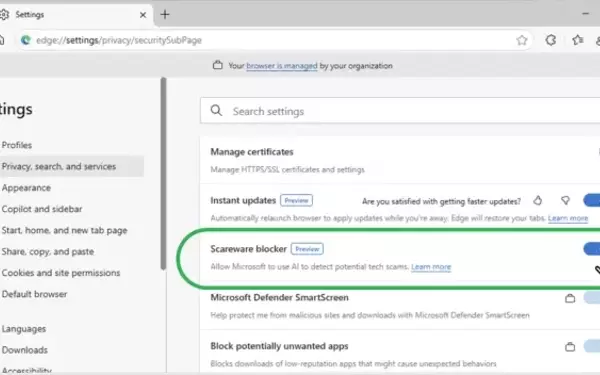The image size is (600, 375).
Task: Click 'Are you satisfied with getting faster updates?' text
Action: pos(441,201)
